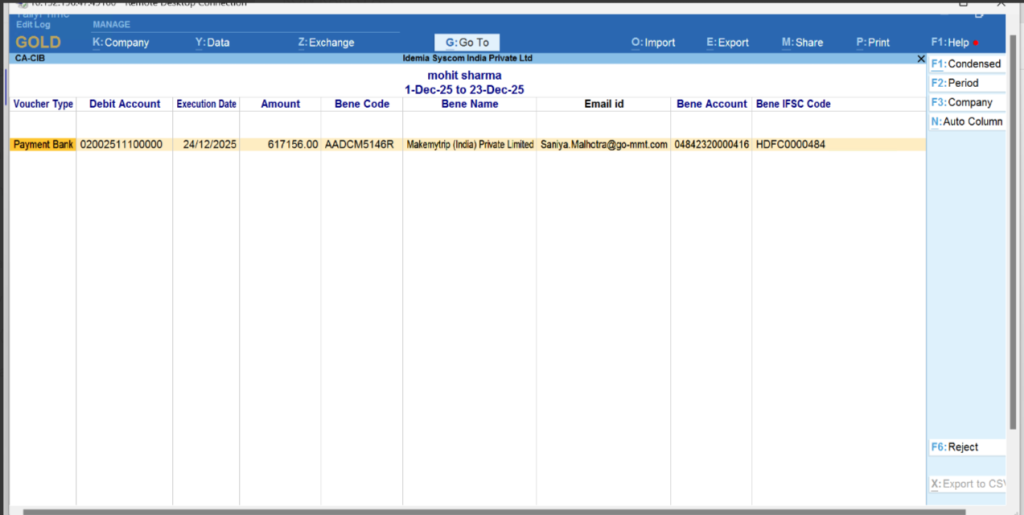Image resolution: width=1024 pixels, height=515 pixels.
Task: Open the O: Import menu
Action: [653, 43]
